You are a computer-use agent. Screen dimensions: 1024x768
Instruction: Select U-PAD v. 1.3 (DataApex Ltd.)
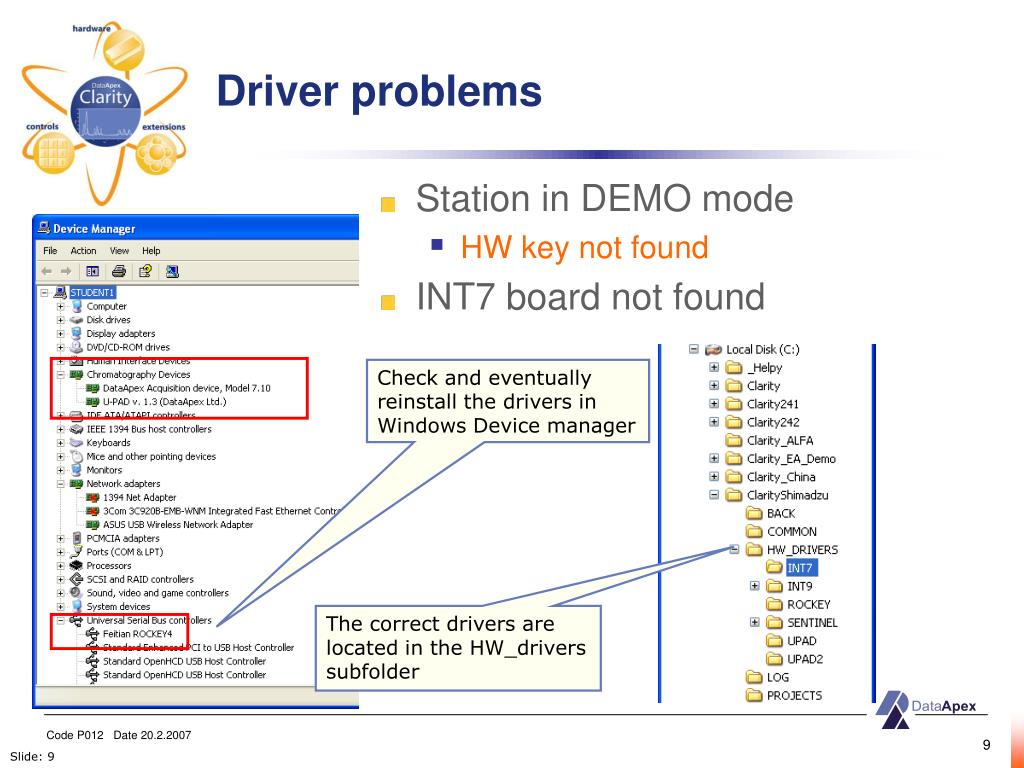point(165,402)
